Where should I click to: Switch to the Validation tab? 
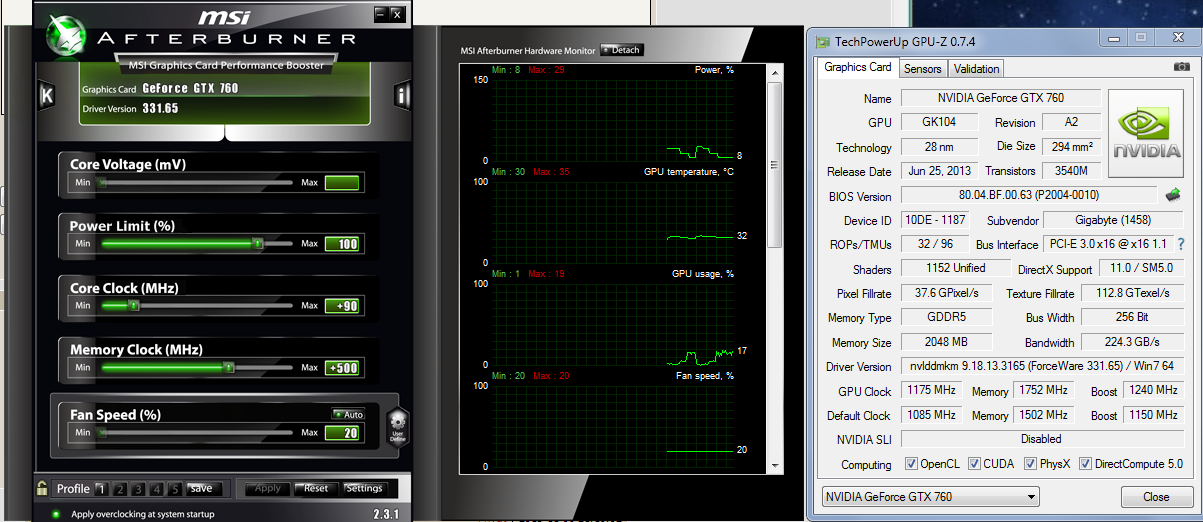point(976,69)
